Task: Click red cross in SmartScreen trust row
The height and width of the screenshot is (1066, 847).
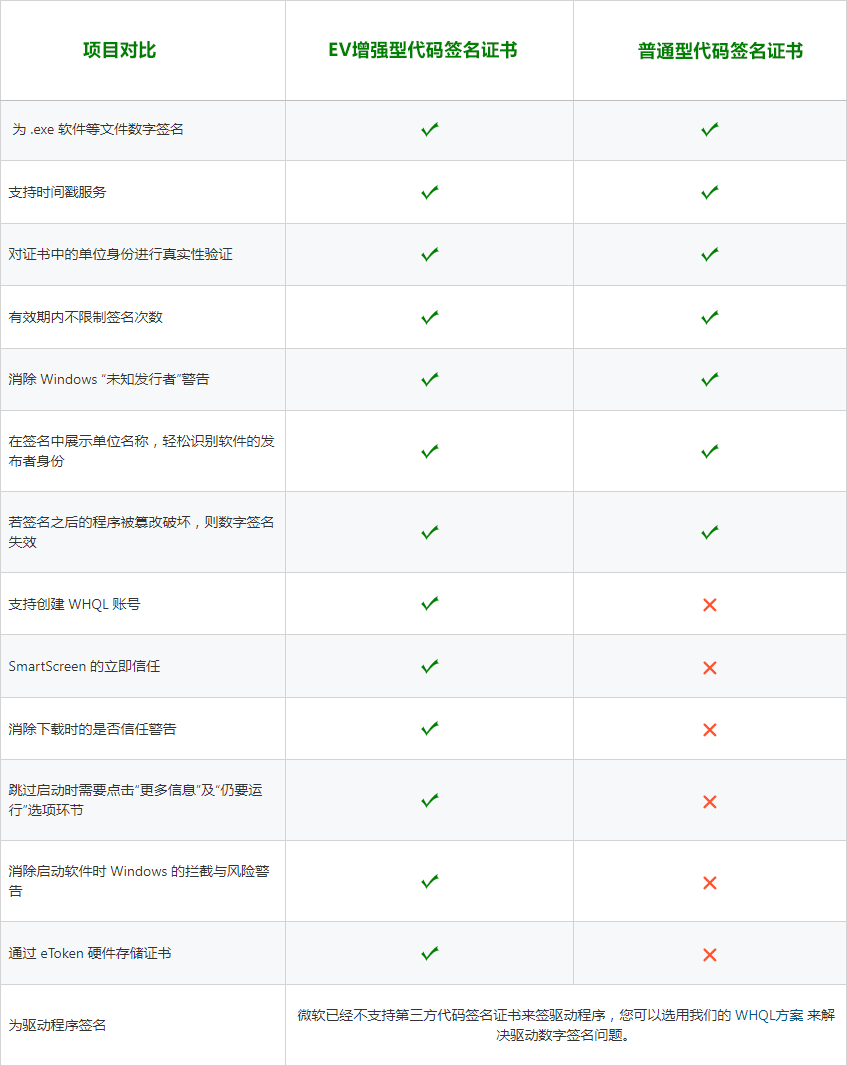Action: (710, 667)
